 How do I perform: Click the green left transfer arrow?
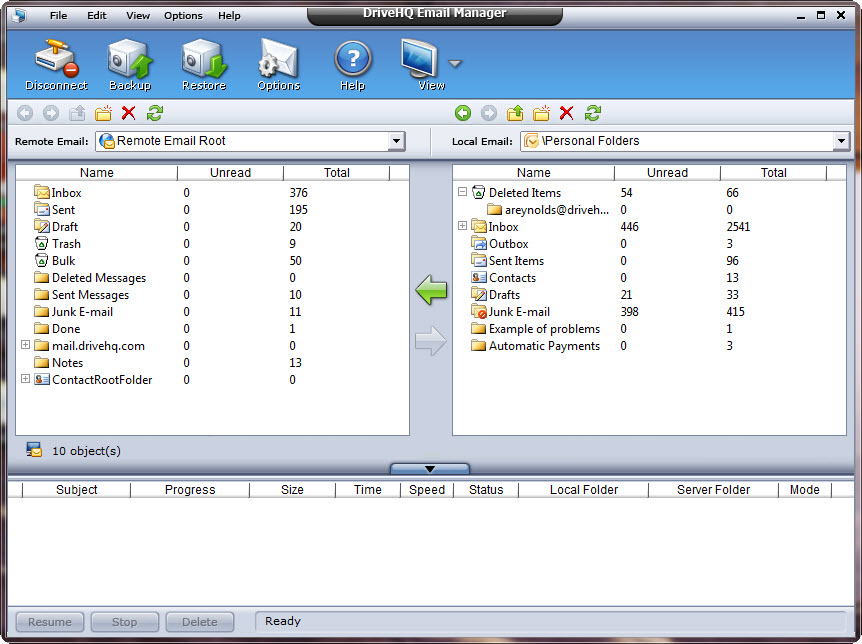(431, 290)
